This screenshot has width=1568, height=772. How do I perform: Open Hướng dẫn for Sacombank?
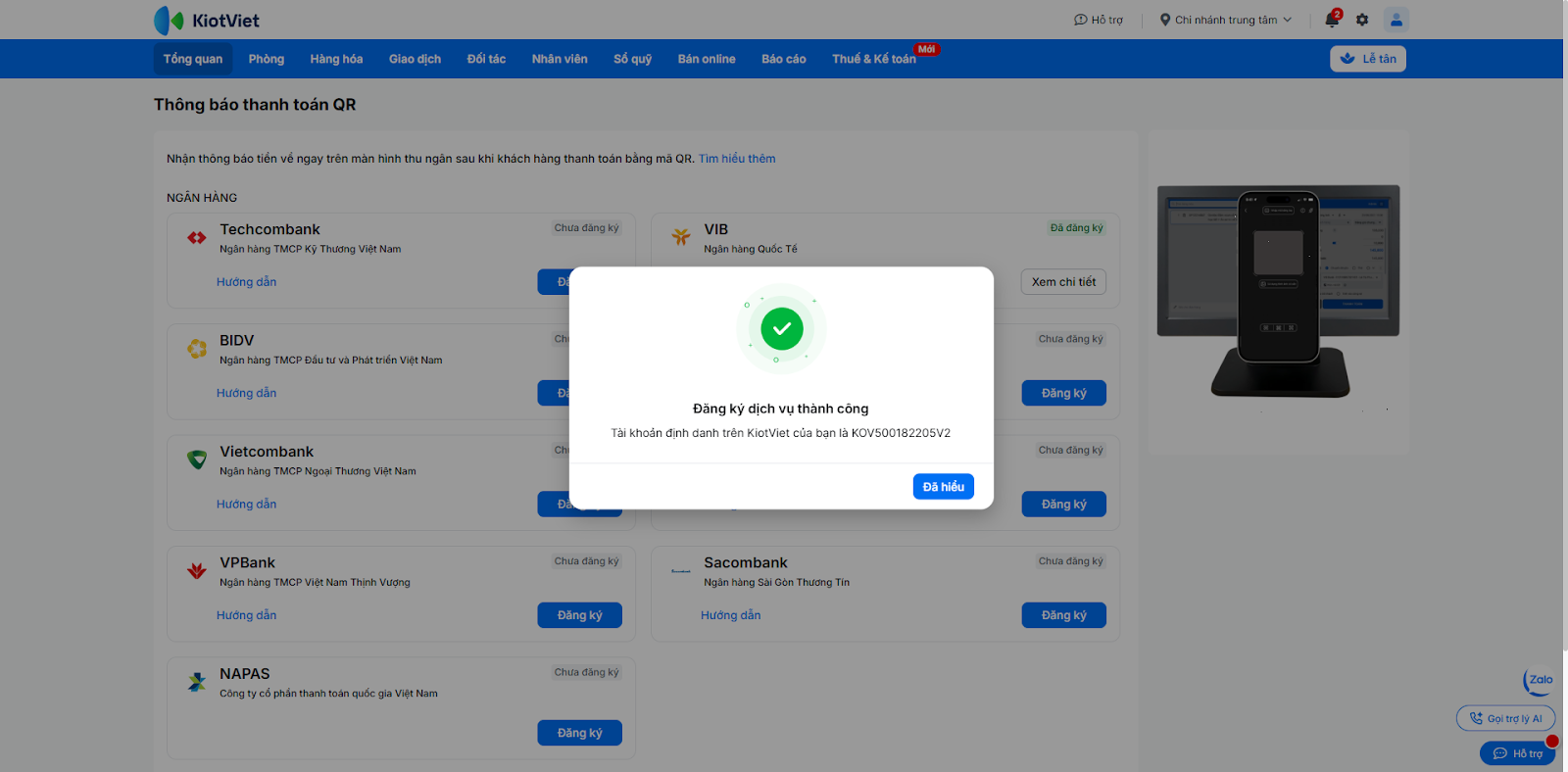(x=731, y=615)
